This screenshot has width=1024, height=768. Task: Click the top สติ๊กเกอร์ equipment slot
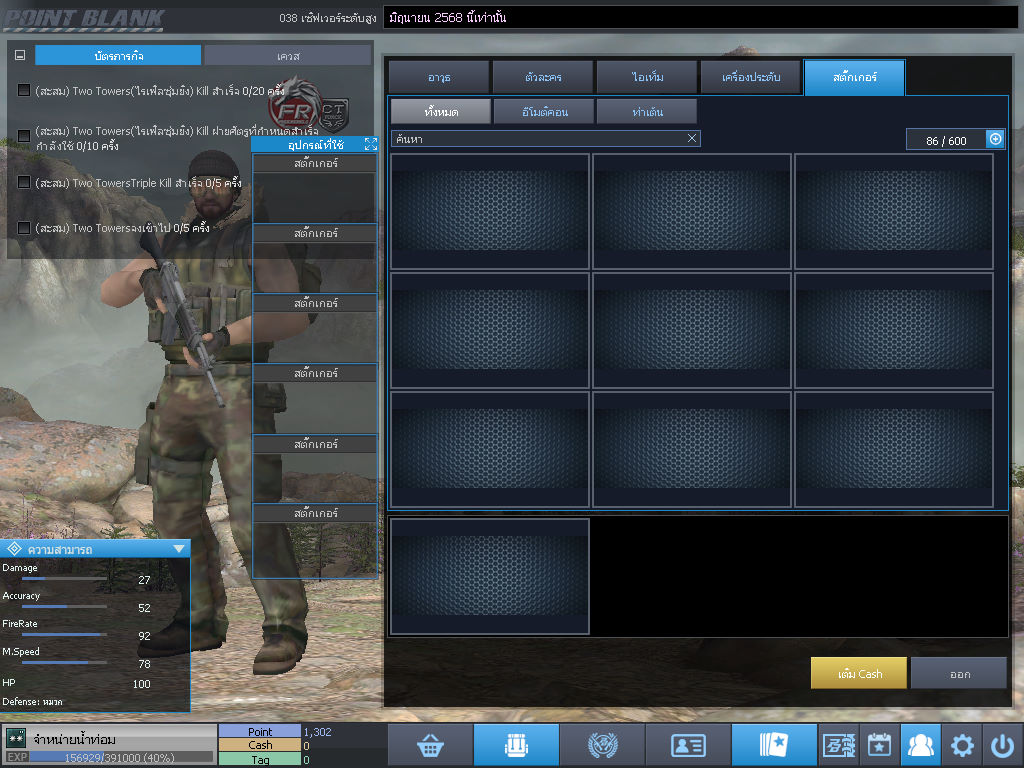(x=315, y=188)
